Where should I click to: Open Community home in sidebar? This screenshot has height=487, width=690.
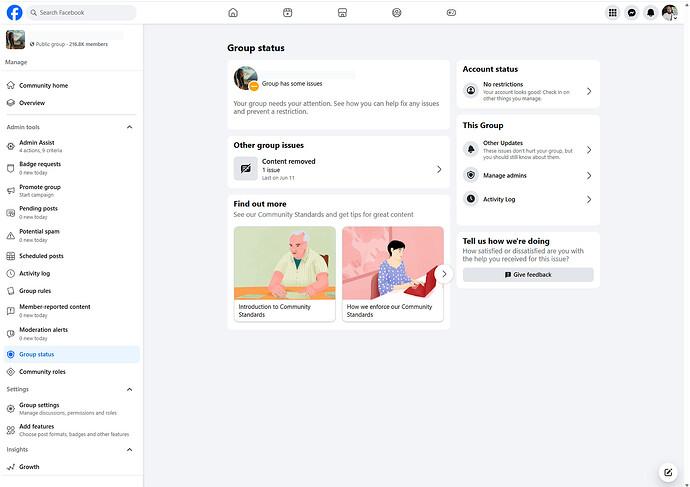[x=71, y=85]
